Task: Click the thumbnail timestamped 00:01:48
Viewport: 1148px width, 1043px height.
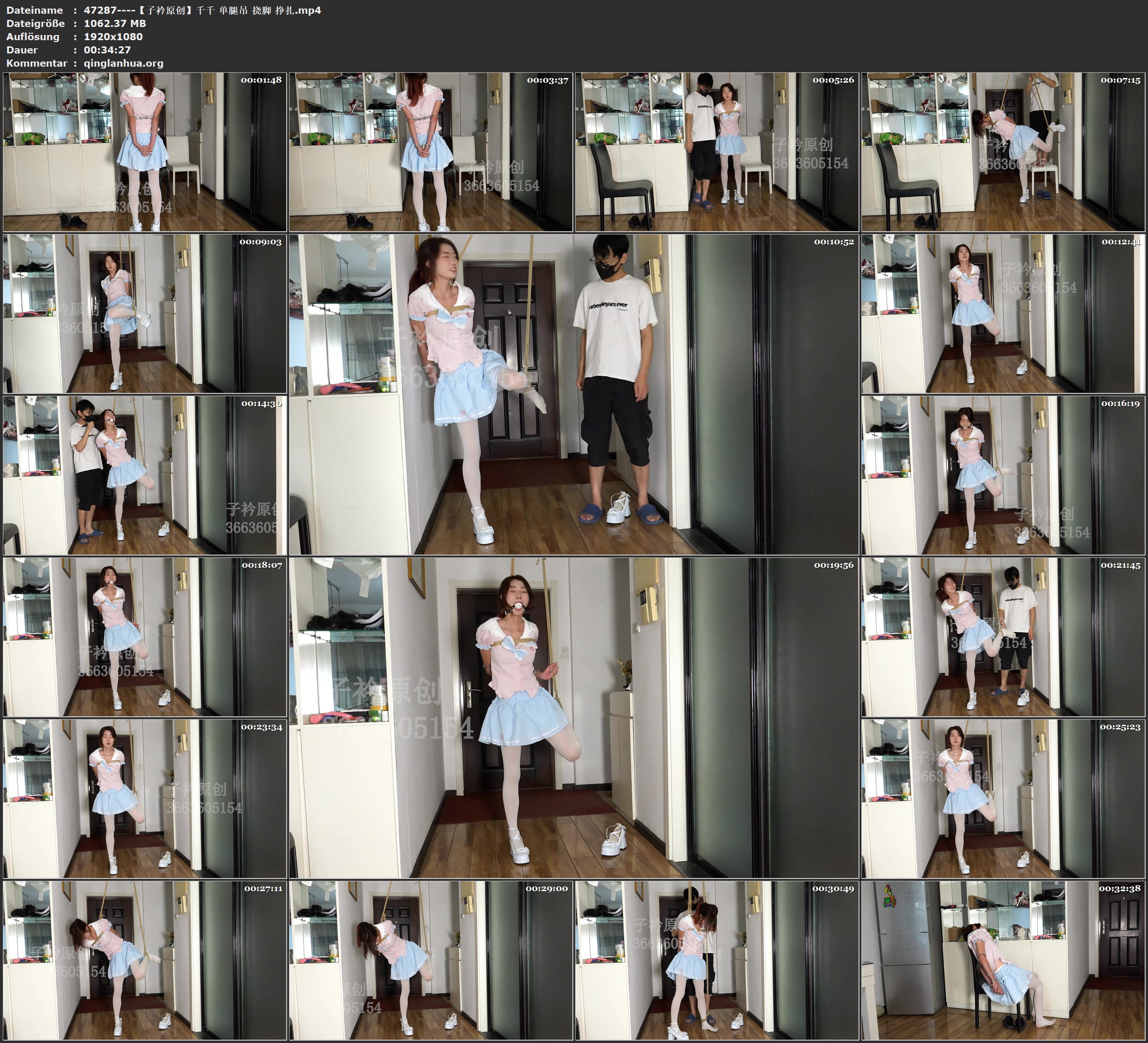Action: (x=145, y=151)
